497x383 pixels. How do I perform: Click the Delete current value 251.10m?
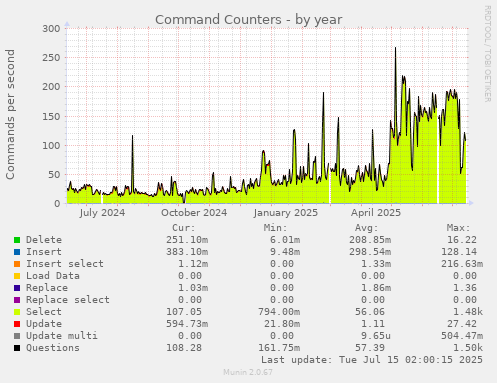tap(187, 240)
